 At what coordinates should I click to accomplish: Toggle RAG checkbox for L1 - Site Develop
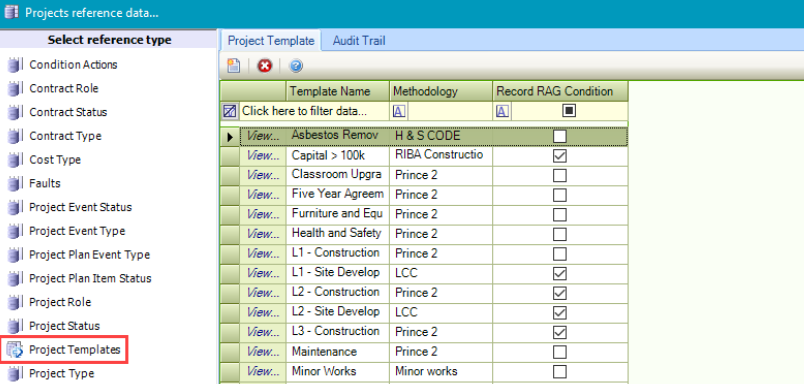(560, 274)
